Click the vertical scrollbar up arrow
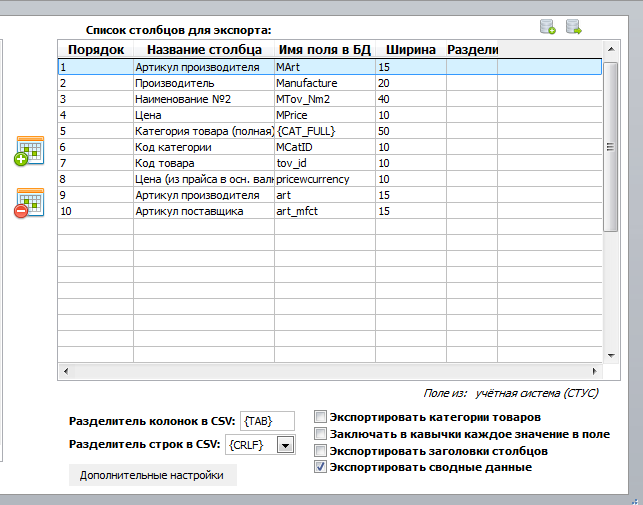 611,49
